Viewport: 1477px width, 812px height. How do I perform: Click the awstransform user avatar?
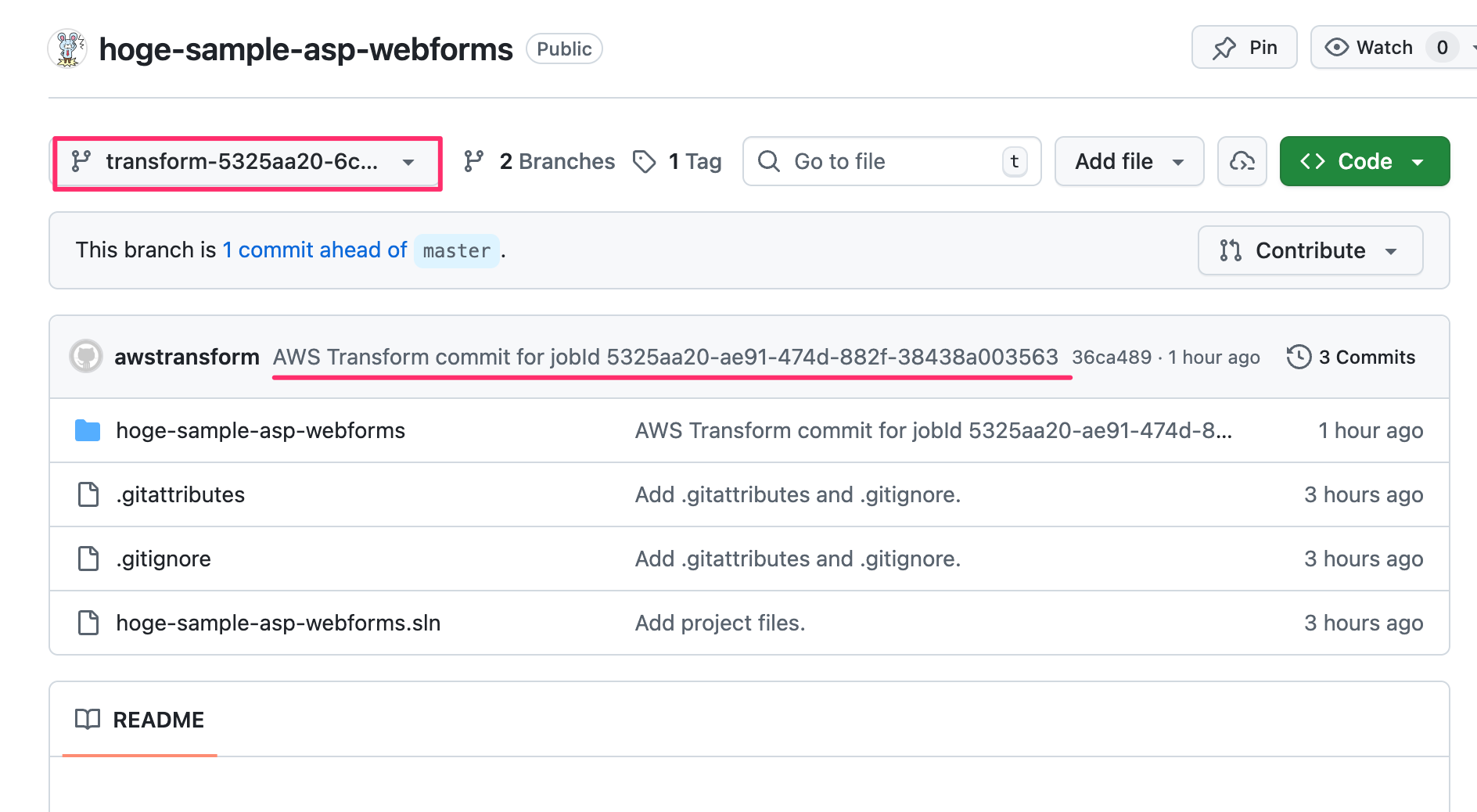click(x=86, y=357)
